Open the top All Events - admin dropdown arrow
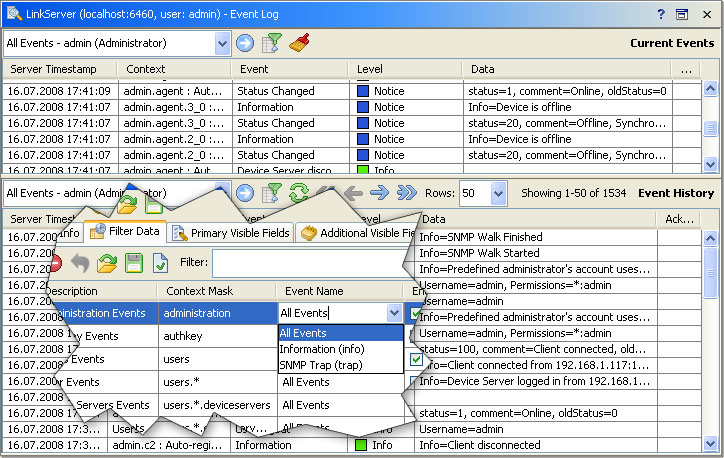 click(x=223, y=43)
